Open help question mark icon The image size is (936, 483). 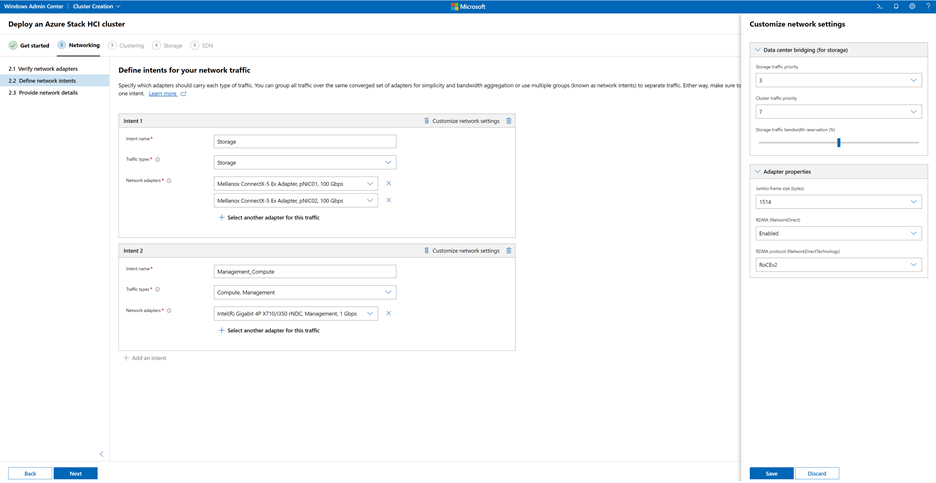coord(928,6)
